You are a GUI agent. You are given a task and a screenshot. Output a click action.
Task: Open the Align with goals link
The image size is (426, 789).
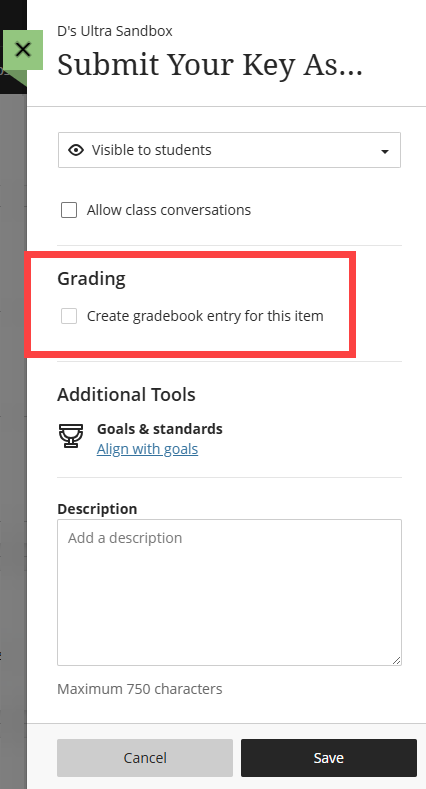pos(147,449)
